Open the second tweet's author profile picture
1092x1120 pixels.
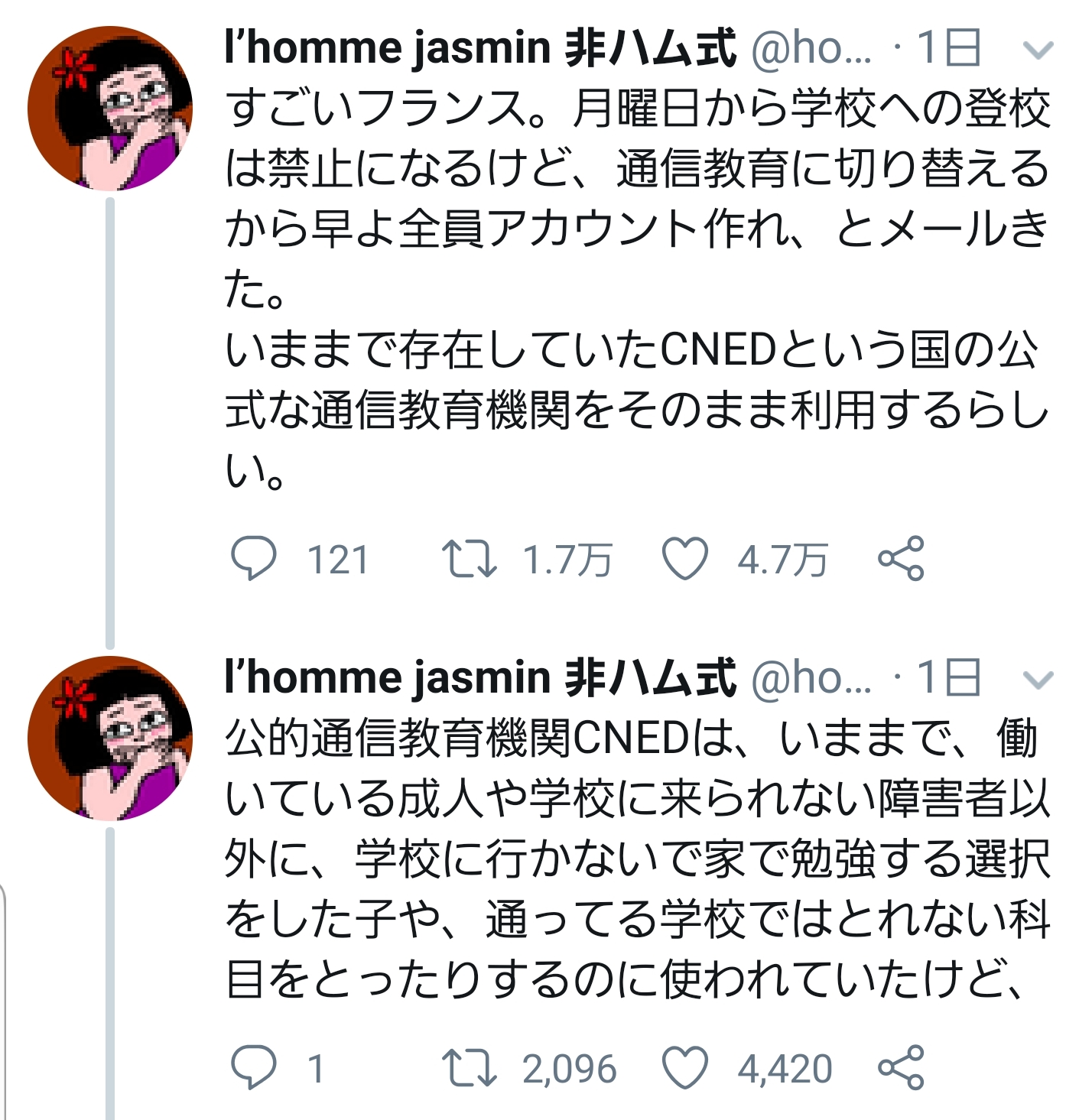(x=109, y=738)
